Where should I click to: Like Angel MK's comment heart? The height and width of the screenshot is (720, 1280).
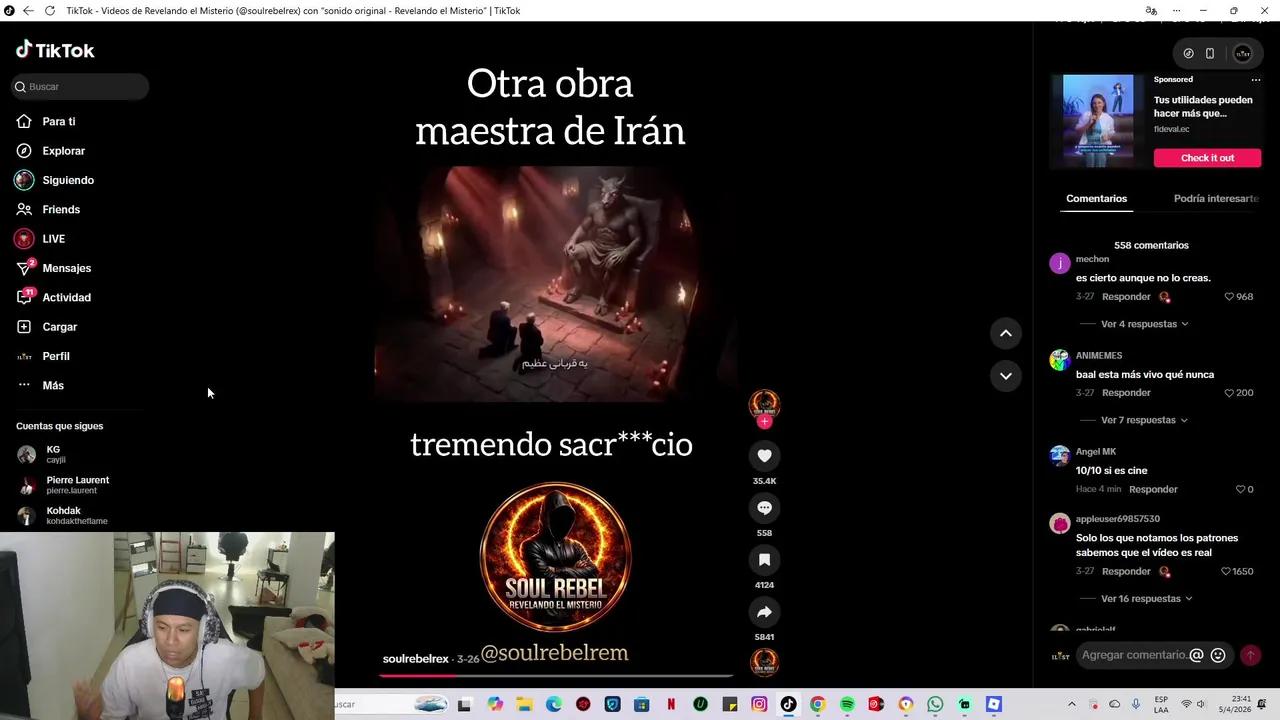1240,489
